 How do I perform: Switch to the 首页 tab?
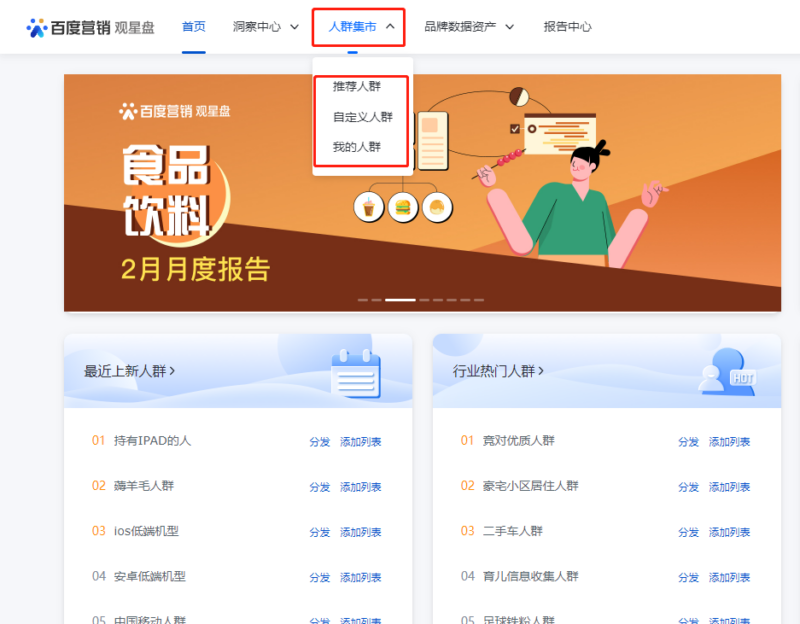[194, 27]
